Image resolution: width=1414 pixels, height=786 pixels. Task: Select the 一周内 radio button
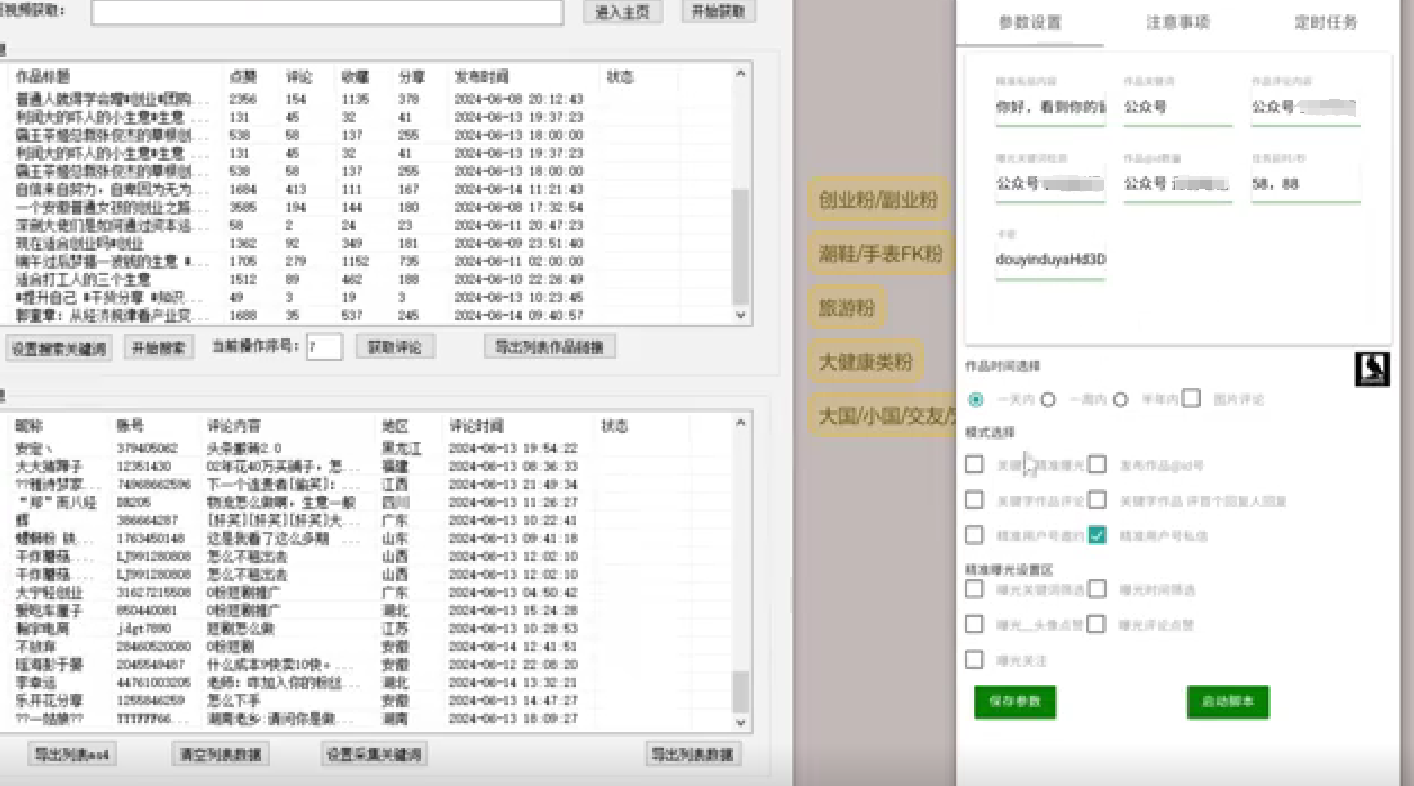(x=1048, y=399)
